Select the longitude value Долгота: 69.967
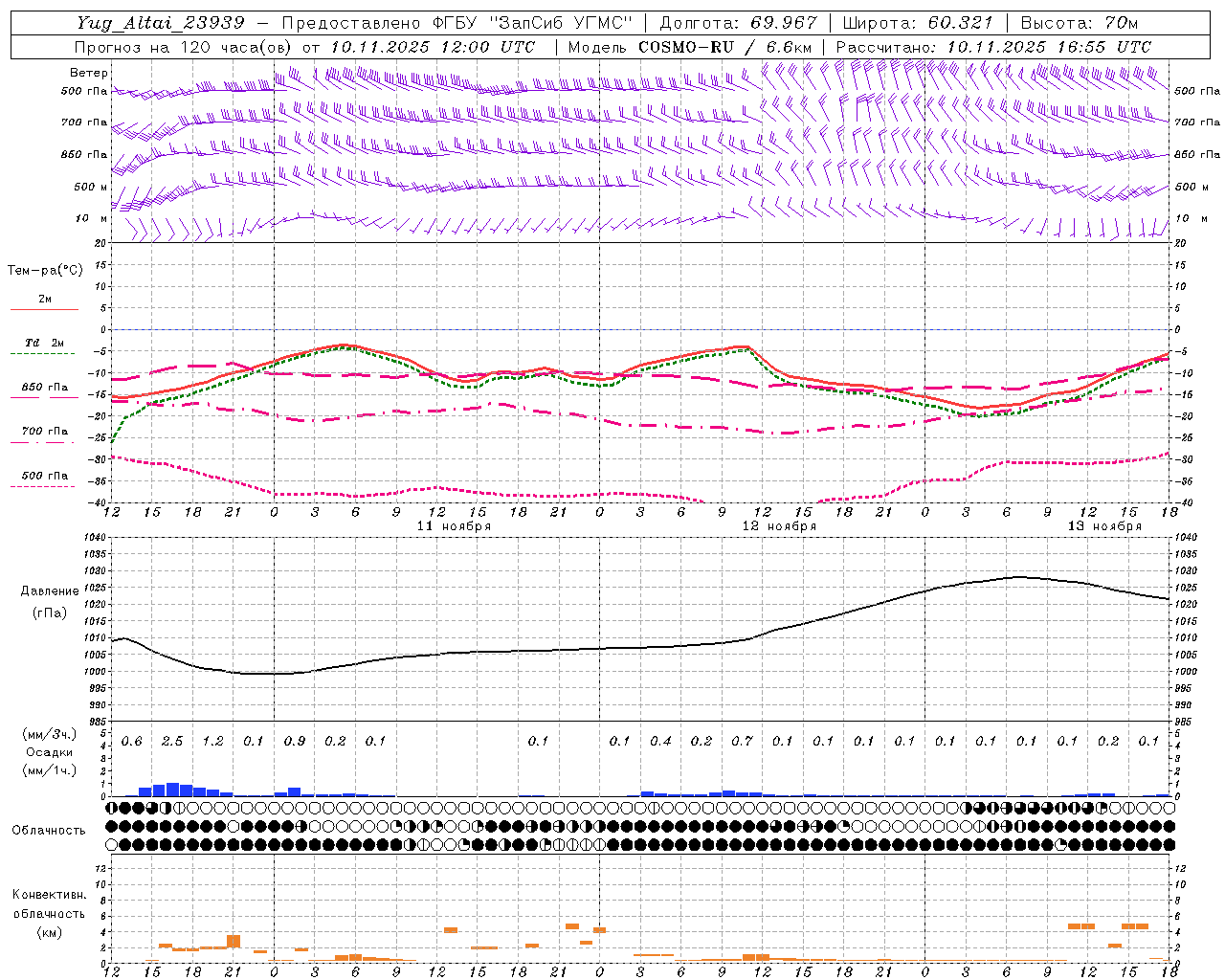Viewport: 1225px width, 980px height. (739, 23)
